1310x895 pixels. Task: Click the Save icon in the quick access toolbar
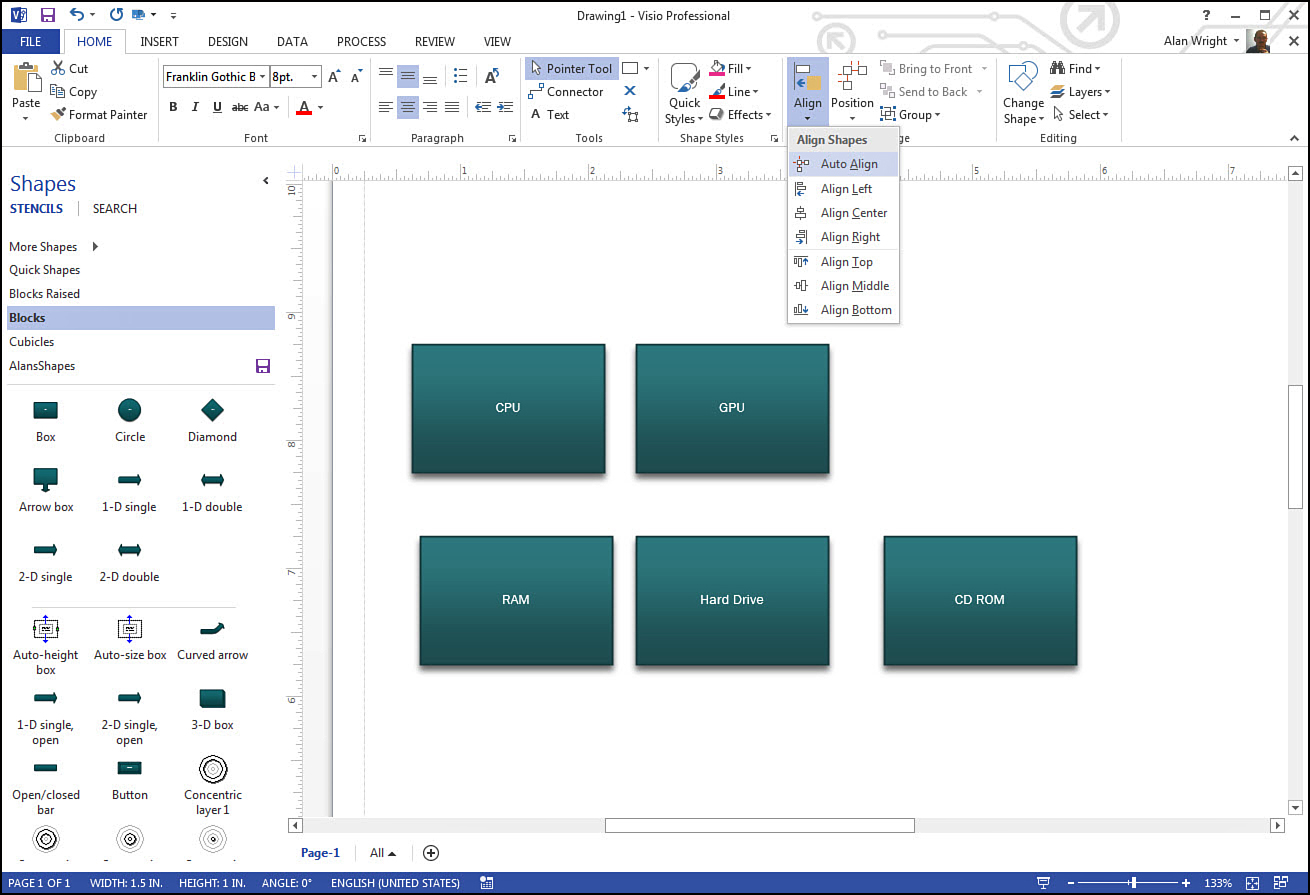(47, 15)
